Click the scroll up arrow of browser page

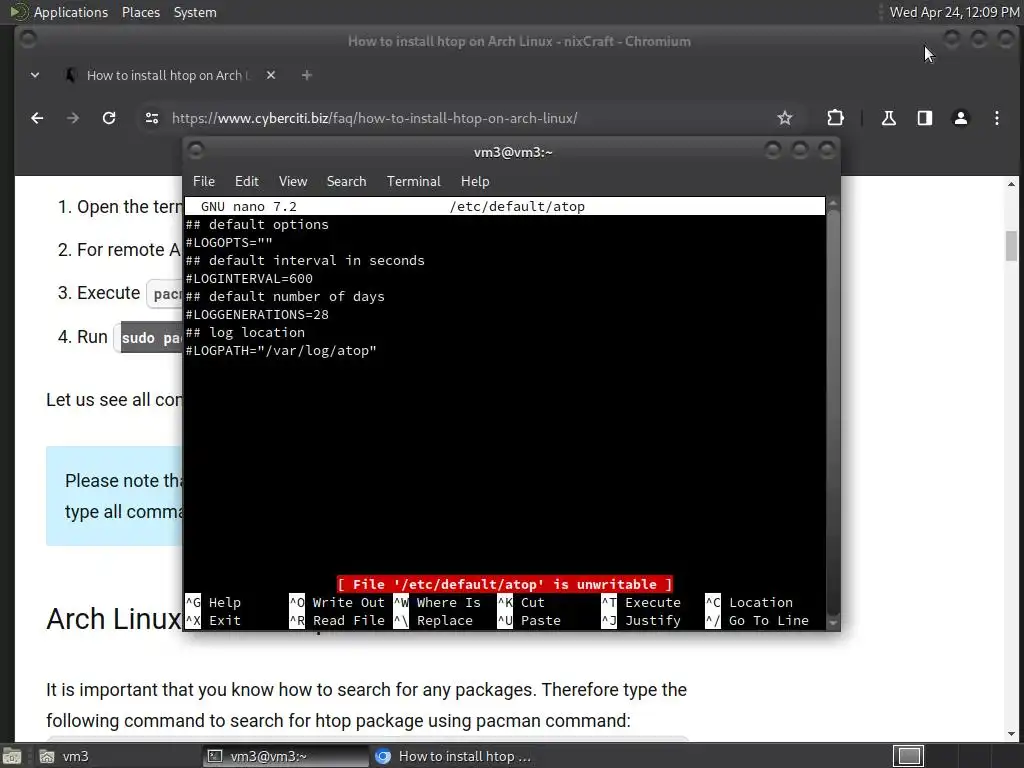coord(1011,184)
